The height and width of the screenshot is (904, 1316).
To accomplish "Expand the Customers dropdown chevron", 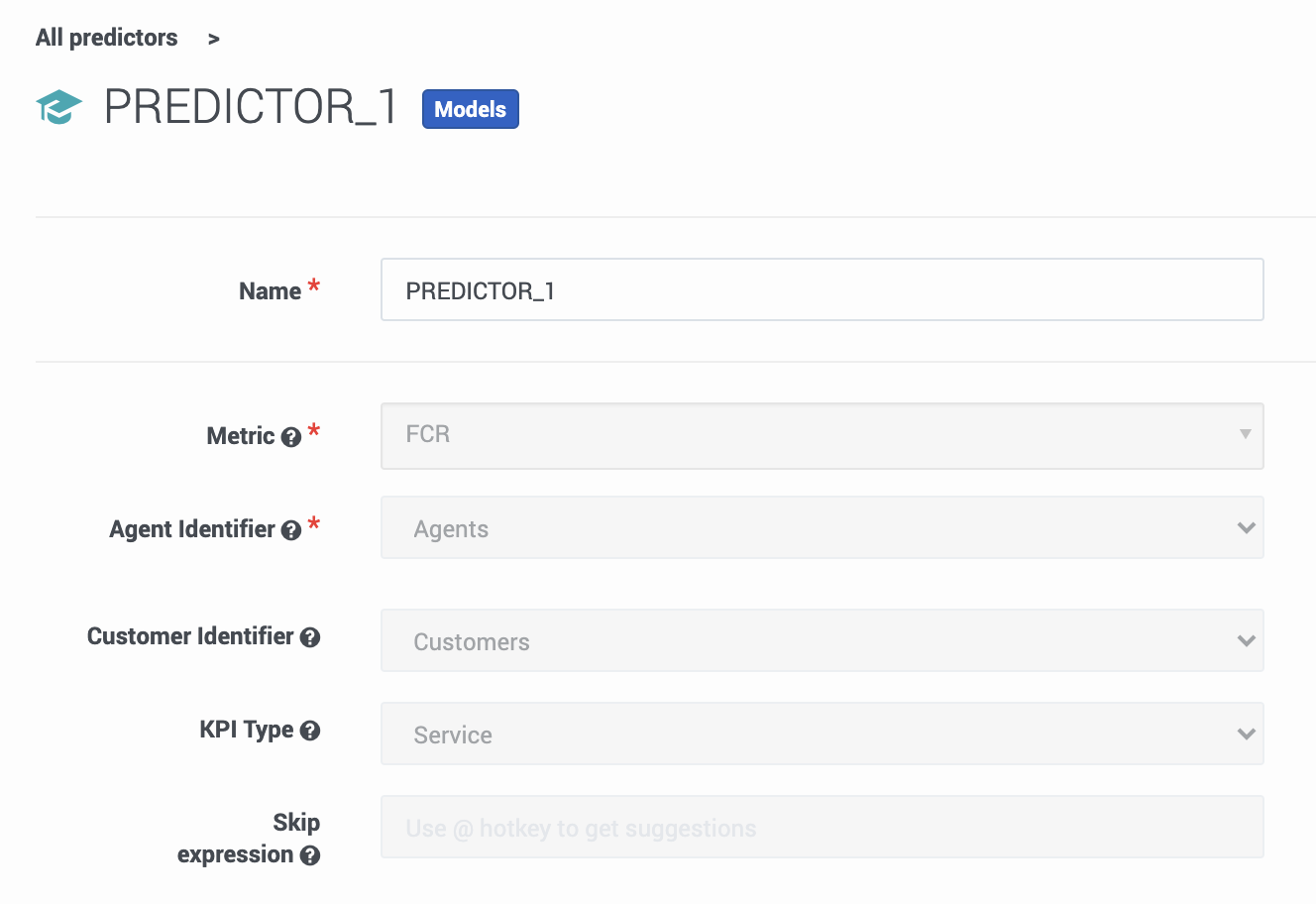I will tap(1247, 640).
